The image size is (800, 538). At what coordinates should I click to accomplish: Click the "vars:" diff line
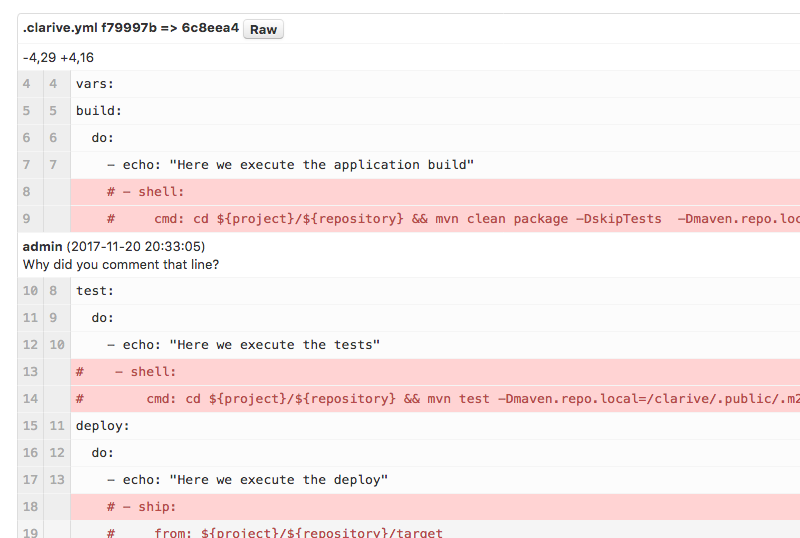click(x=95, y=84)
